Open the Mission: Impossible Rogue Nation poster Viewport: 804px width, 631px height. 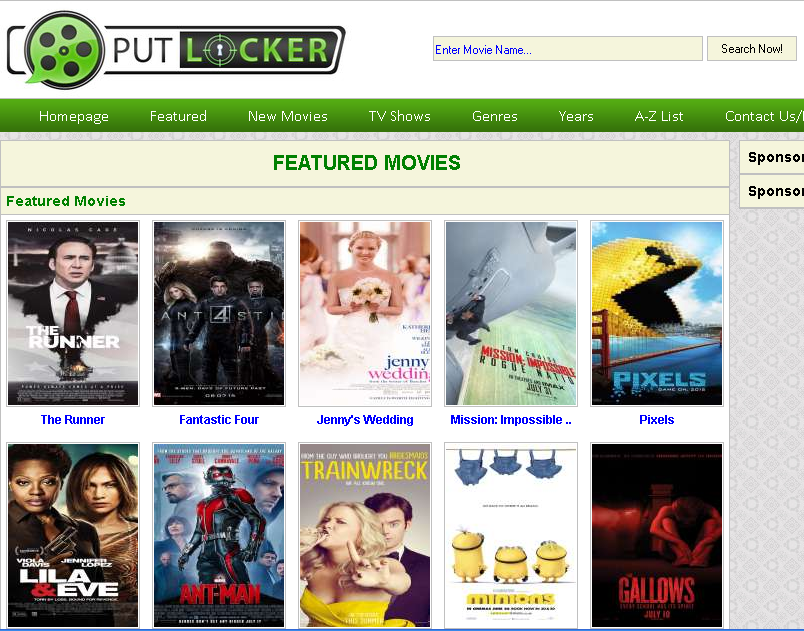pyautogui.click(x=511, y=313)
